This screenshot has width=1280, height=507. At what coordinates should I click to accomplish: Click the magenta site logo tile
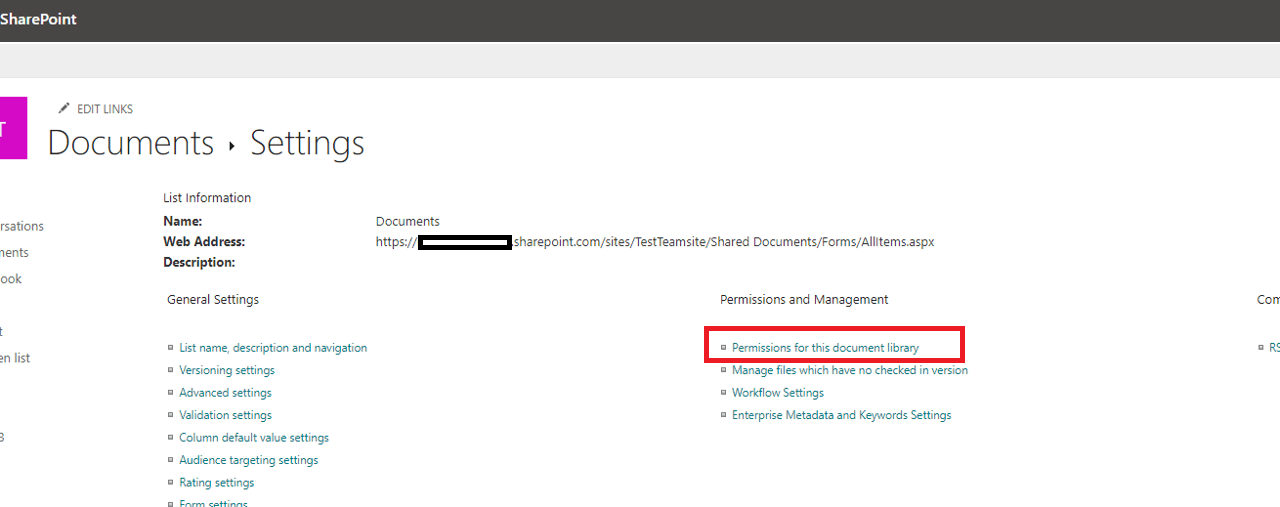(14, 128)
